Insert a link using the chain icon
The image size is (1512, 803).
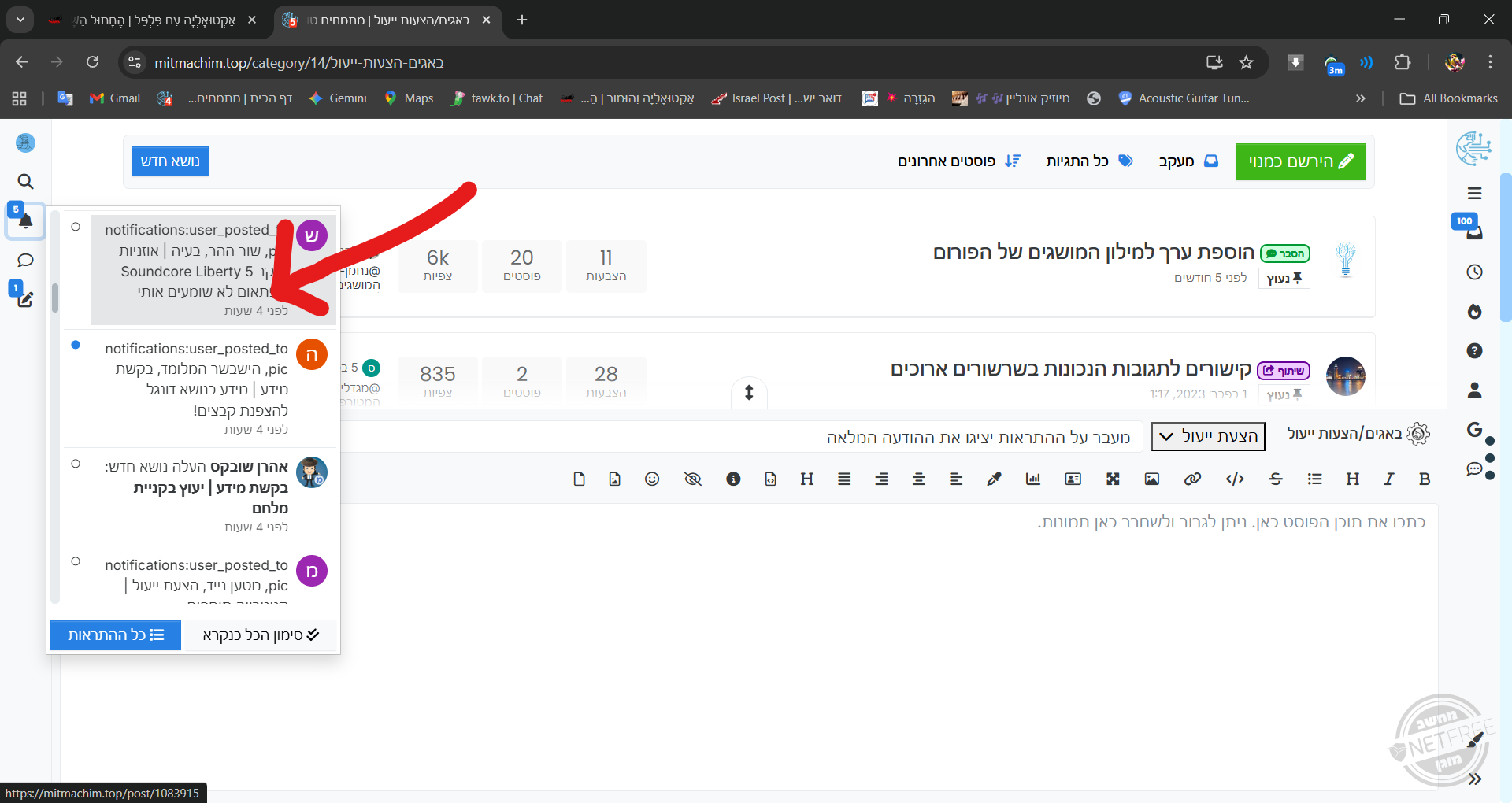pyautogui.click(x=1192, y=479)
